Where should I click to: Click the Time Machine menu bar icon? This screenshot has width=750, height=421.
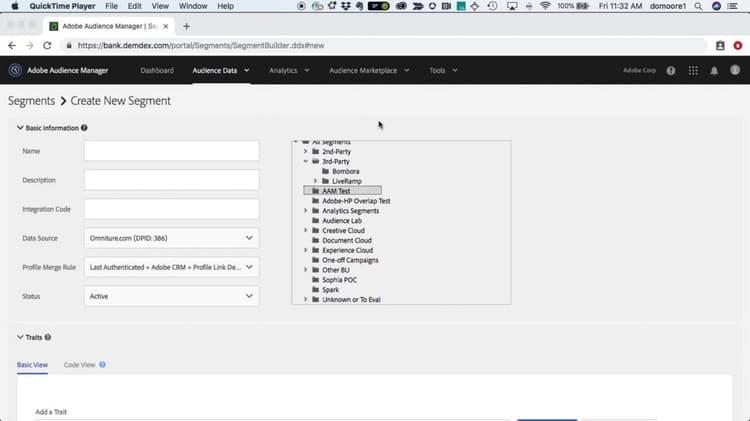click(x=492, y=6)
